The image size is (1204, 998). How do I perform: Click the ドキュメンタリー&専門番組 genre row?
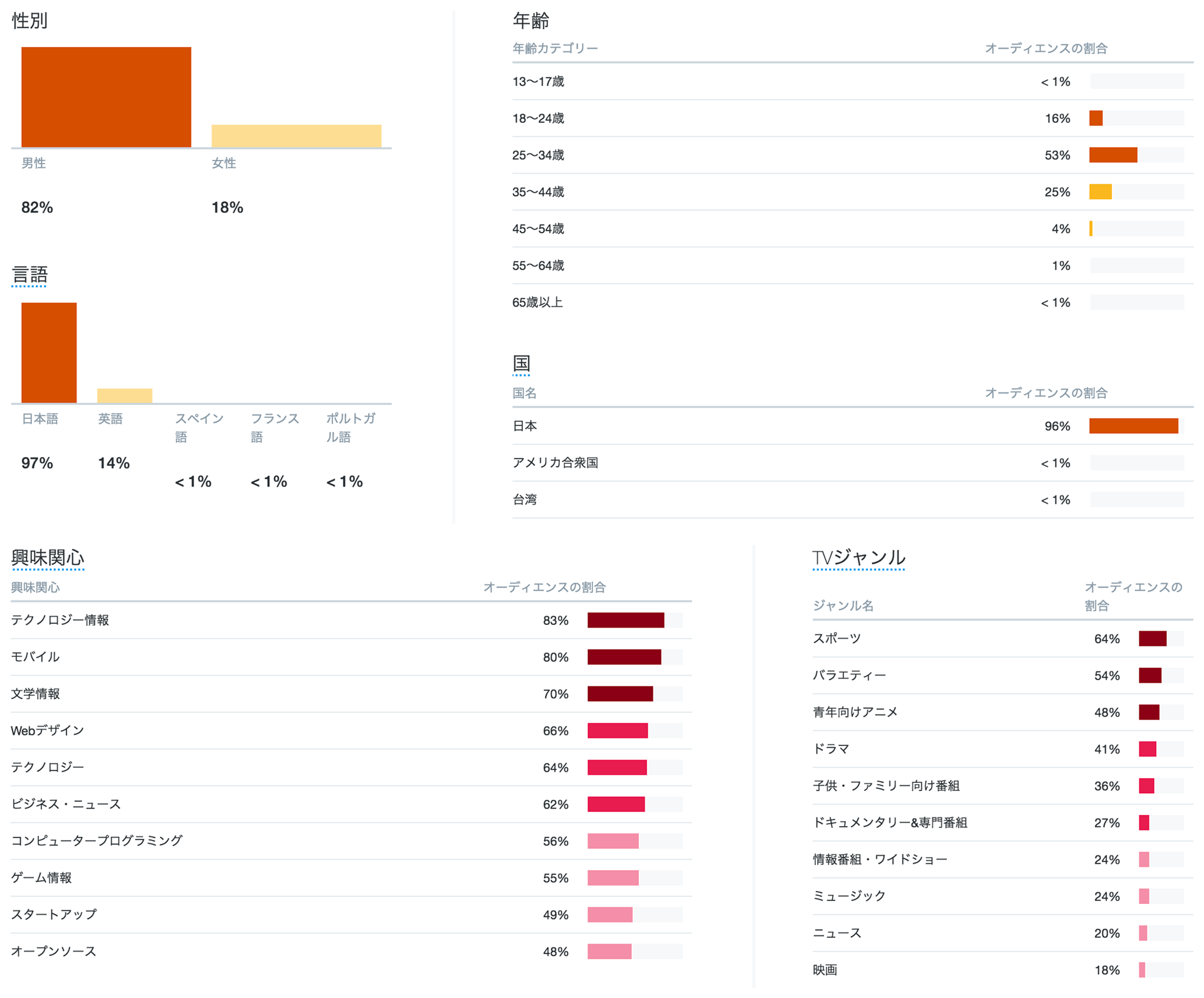click(889, 822)
